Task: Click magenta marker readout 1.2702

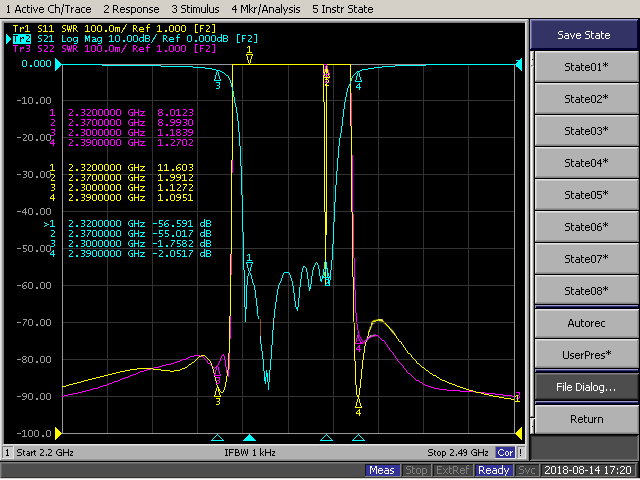Action: point(176,143)
